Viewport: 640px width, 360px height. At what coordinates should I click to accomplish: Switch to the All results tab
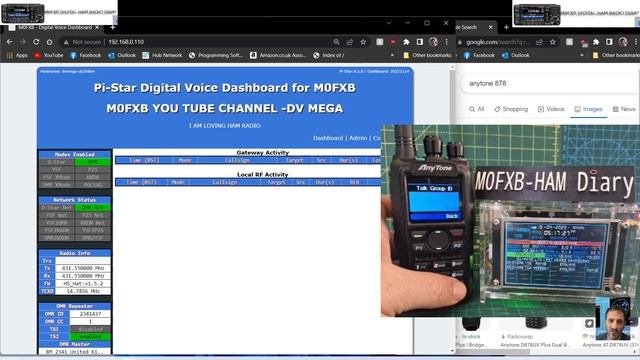click(x=477, y=109)
